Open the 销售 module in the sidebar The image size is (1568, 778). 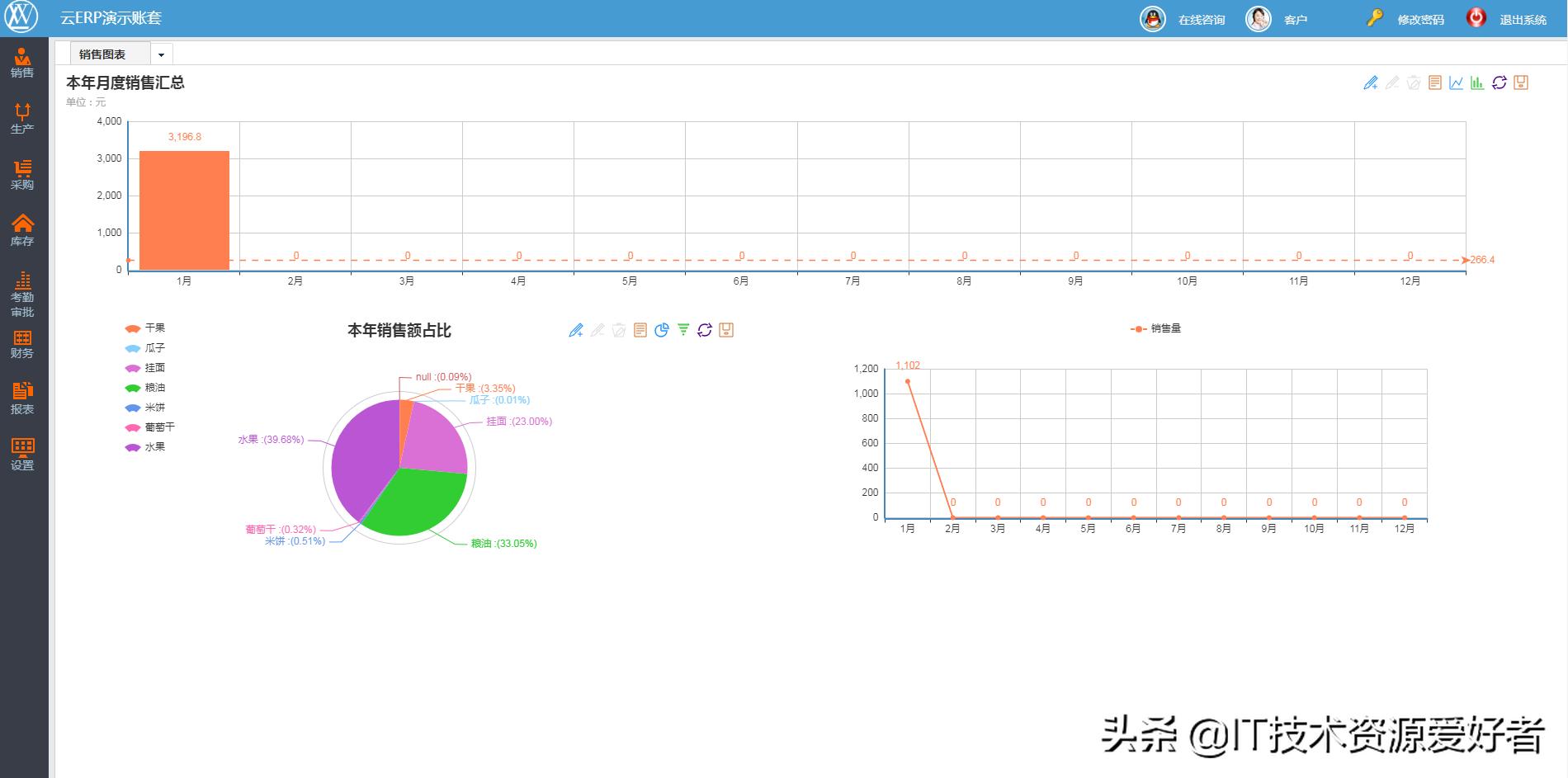tap(22, 62)
